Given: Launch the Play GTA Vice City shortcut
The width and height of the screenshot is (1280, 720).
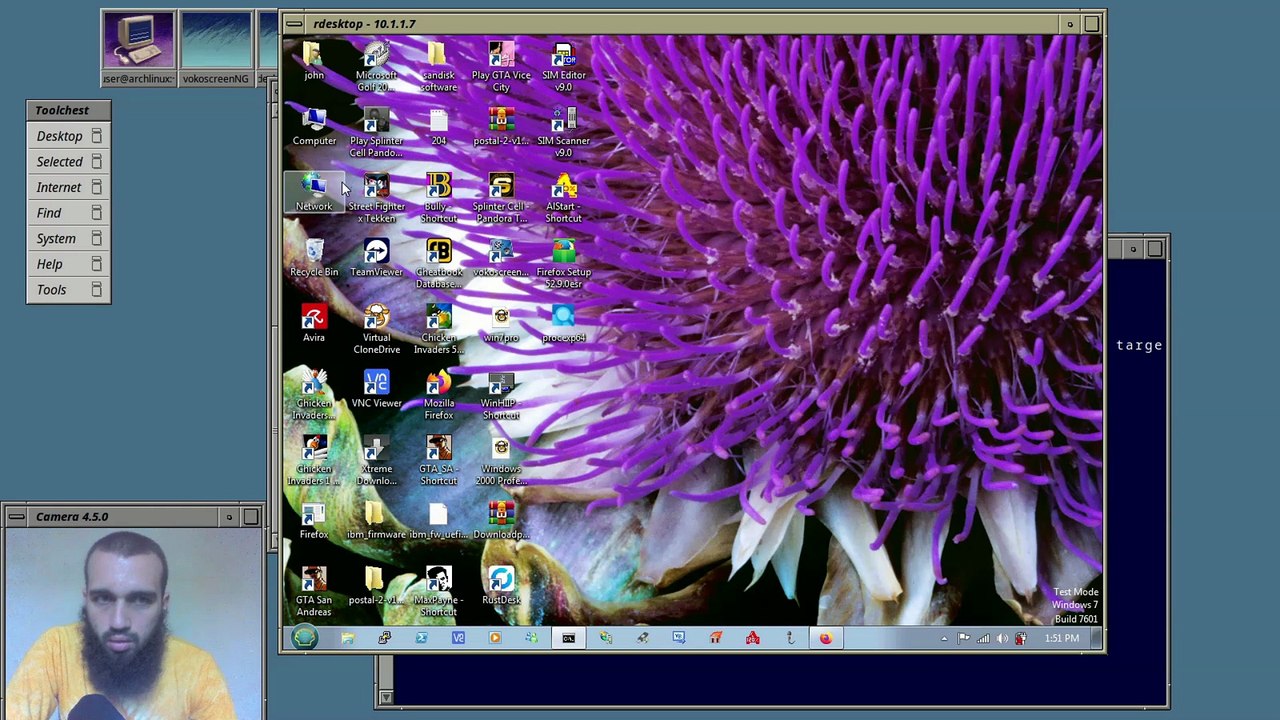Looking at the screenshot, I should point(501,67).
